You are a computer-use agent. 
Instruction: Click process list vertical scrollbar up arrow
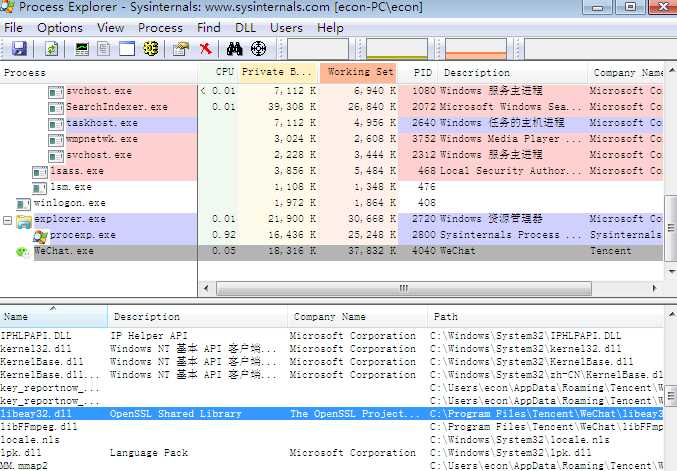671,70
